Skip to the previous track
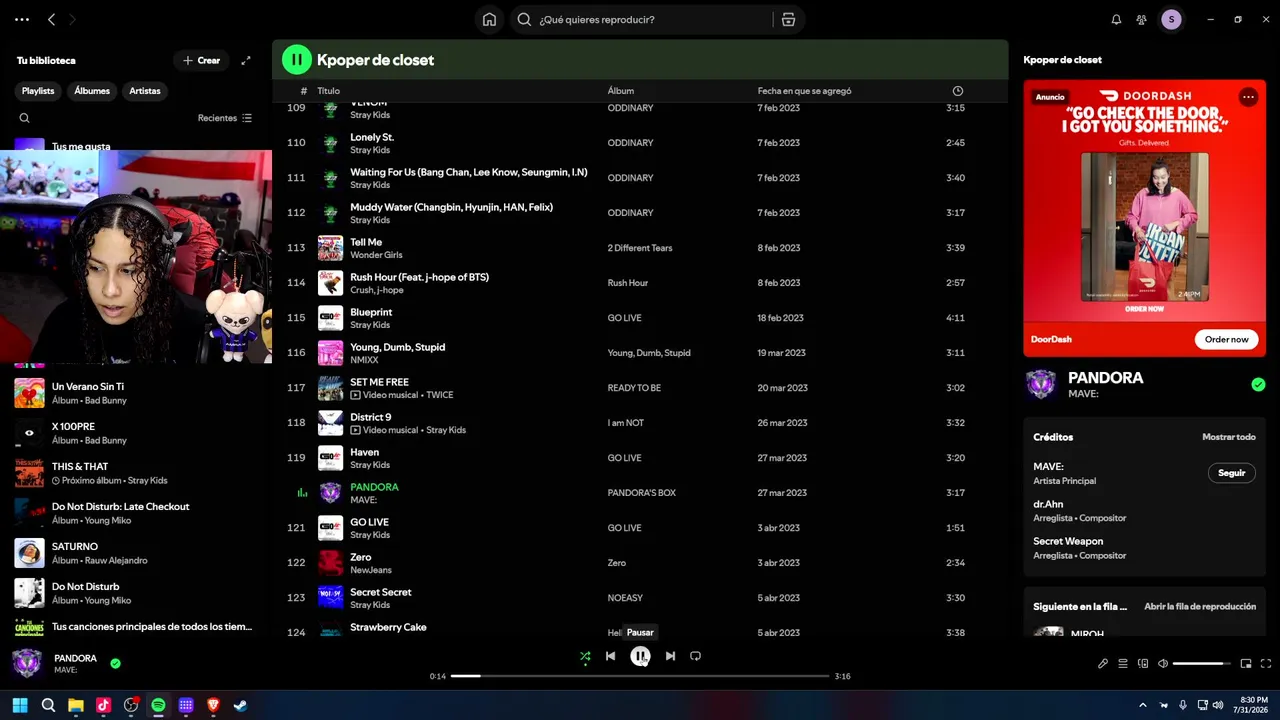Image resolution: width=1280 pixels, height=720 pixels. [x=610, y=656]
